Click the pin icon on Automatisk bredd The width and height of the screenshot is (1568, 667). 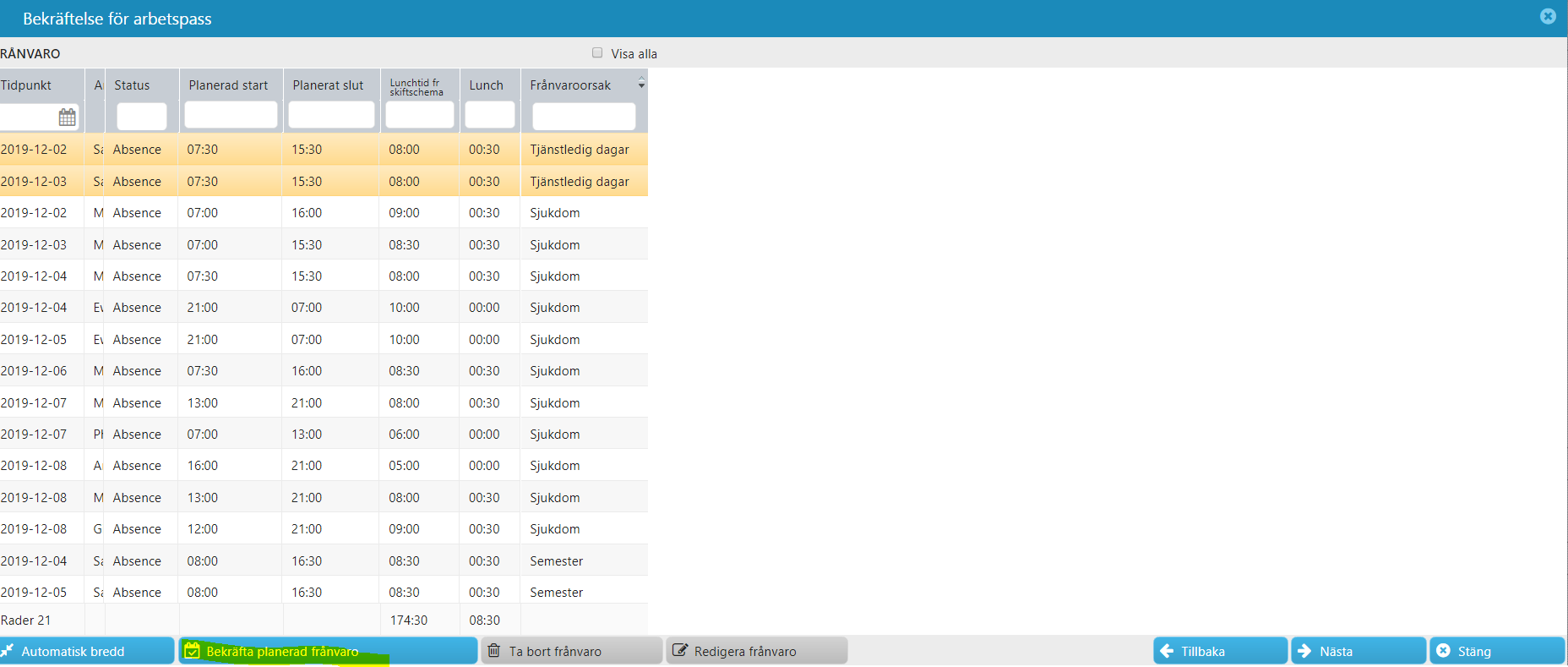point(8,650)
